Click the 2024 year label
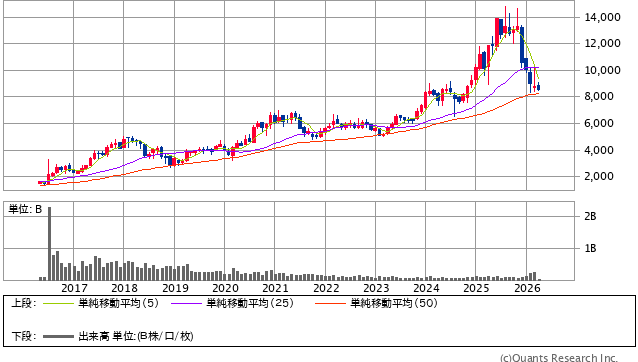The height and width of the screenshot is (362, 638). (x=426, y=288)
